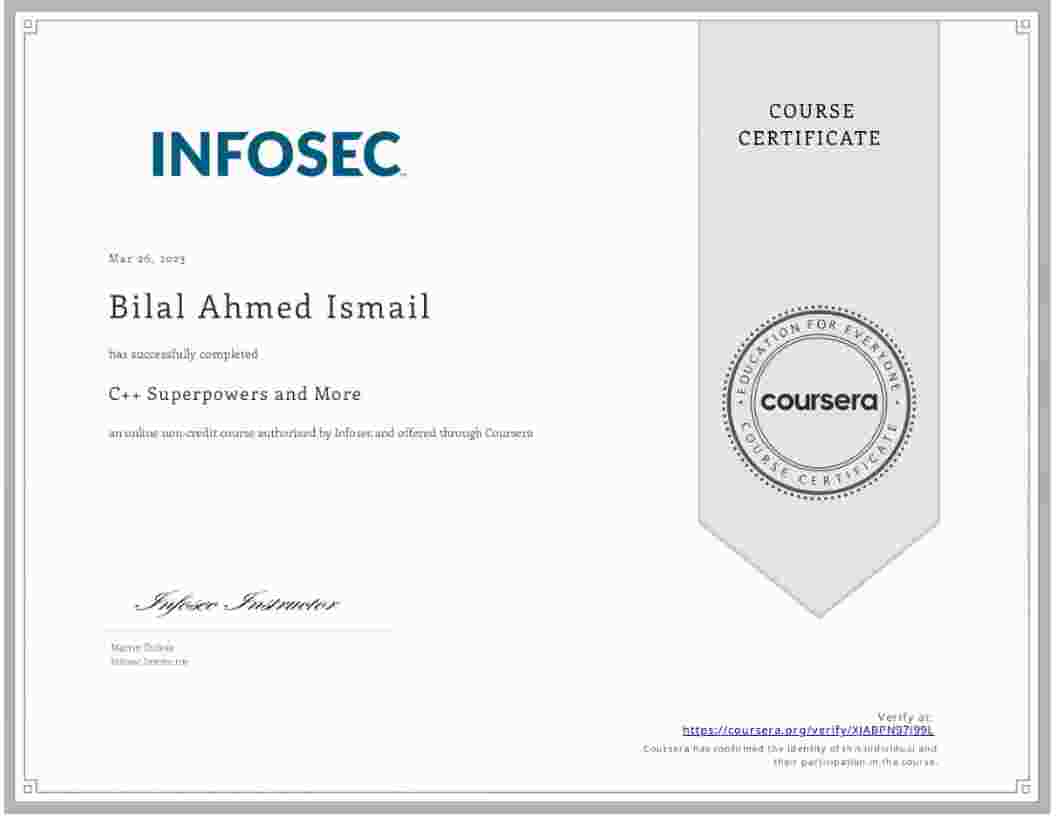
Task: Click the Coursera seal badge
Action: (x=819, y=401)
